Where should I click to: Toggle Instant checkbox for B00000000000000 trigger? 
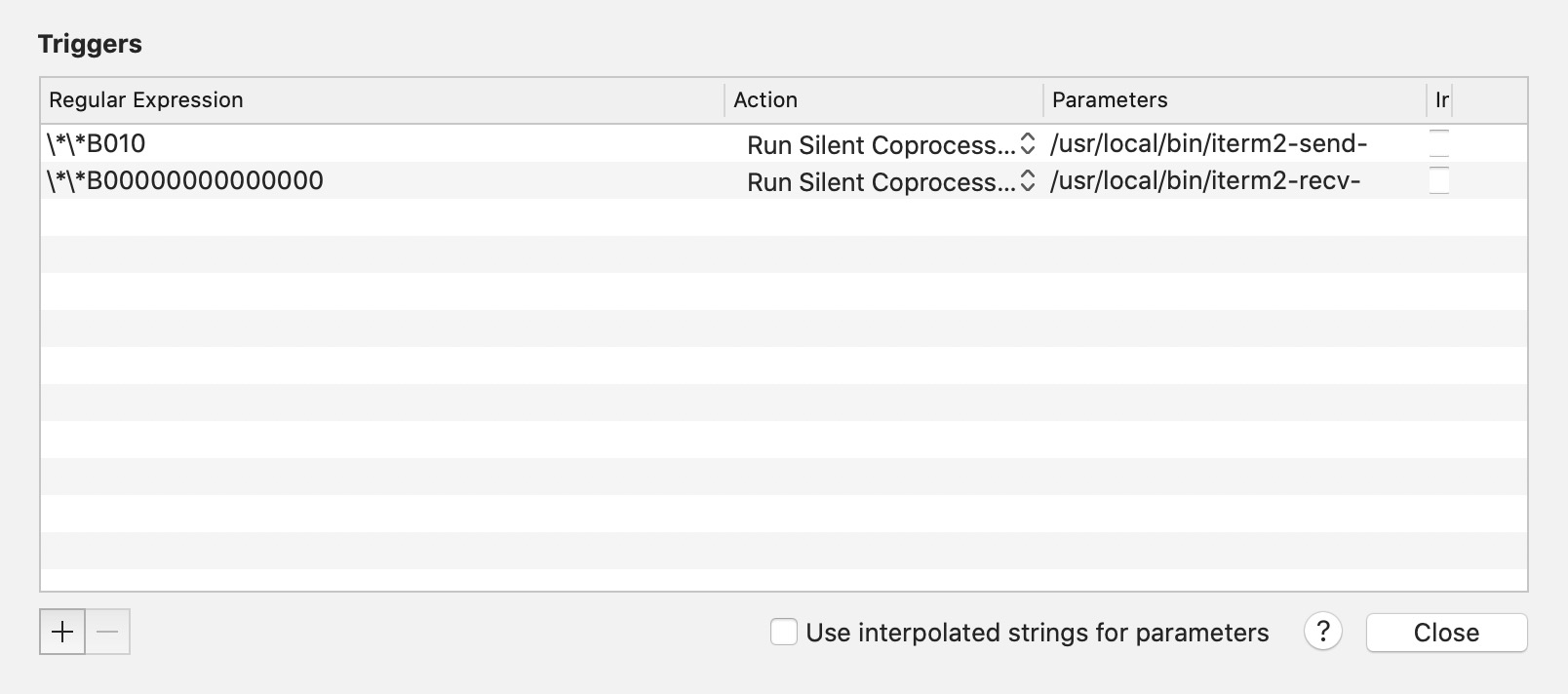1438,180
